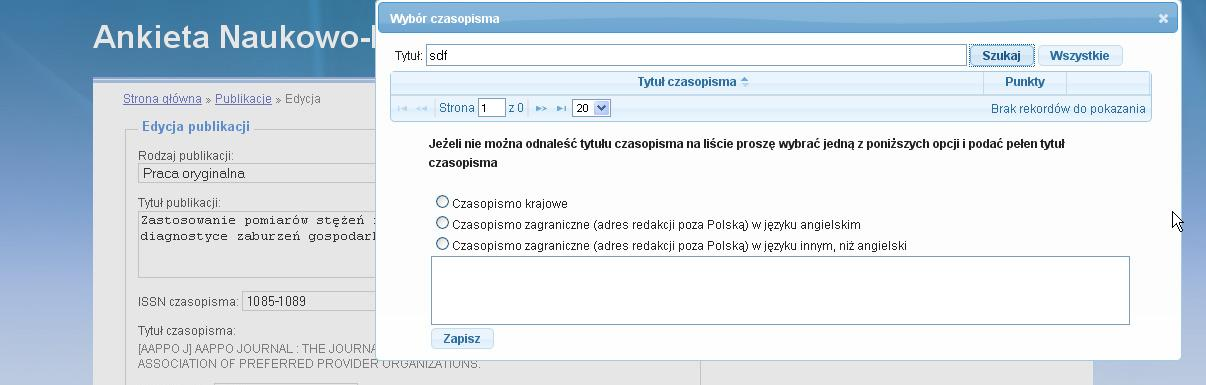Click the full journal title text area
Viewport: 1206px width, 385px height.
(x=780, y=290)
